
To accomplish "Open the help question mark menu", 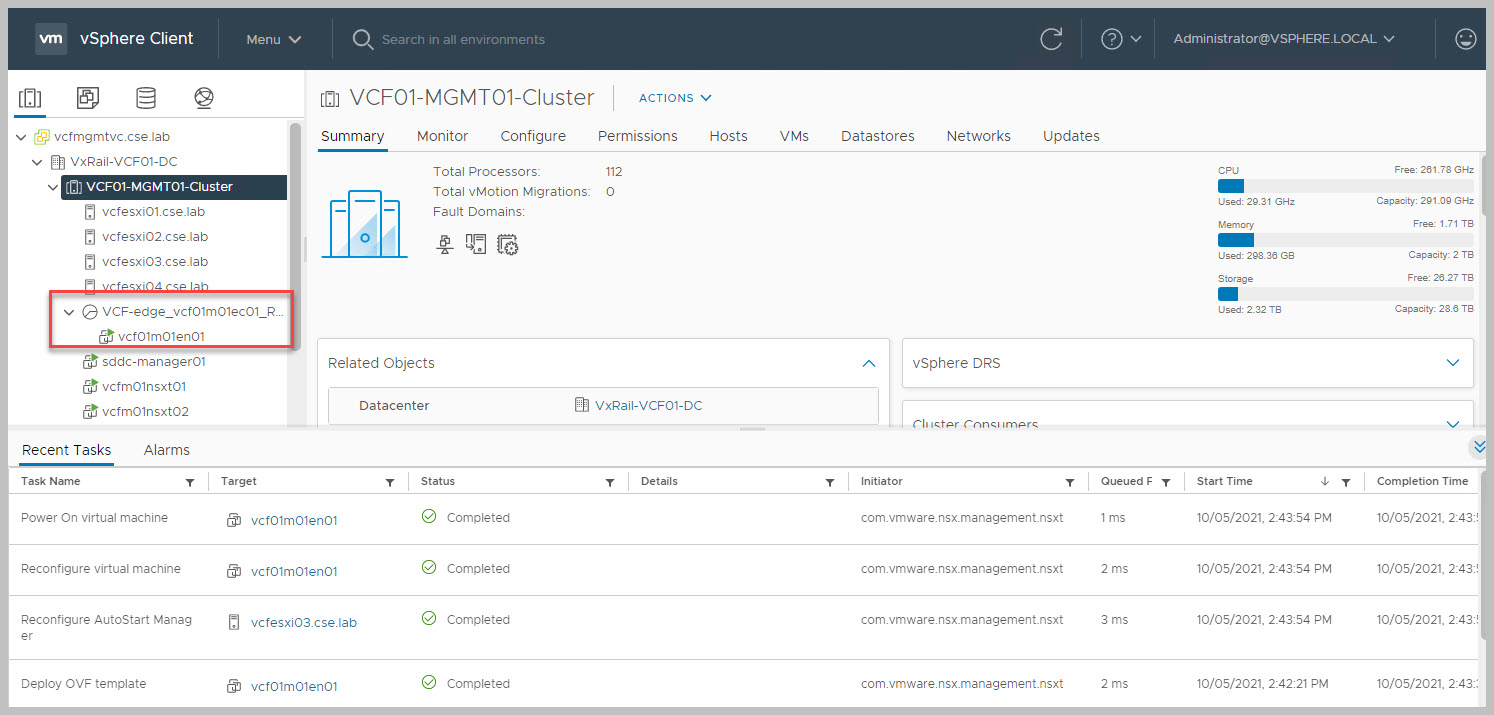I will [1119, 39].
